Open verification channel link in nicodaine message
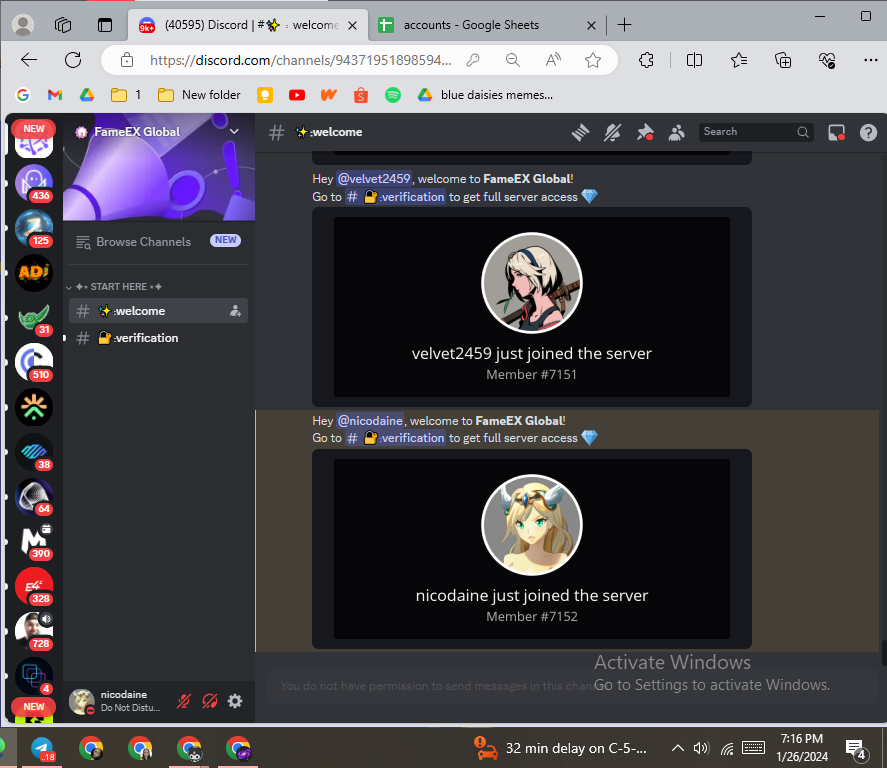Screen dimensions: 887x768 395,438
